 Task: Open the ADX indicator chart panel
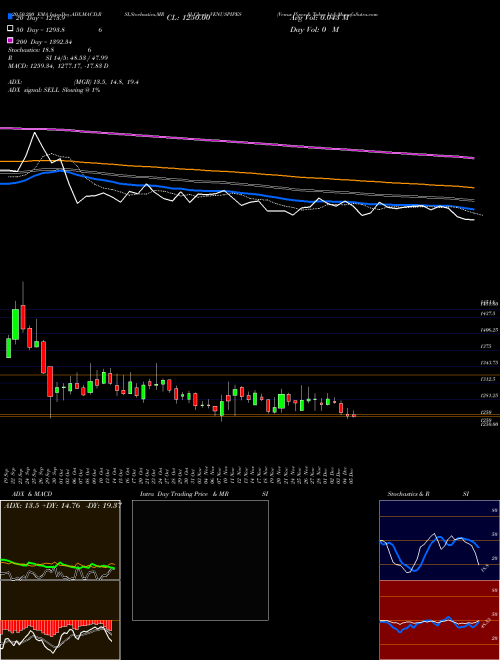60,540
